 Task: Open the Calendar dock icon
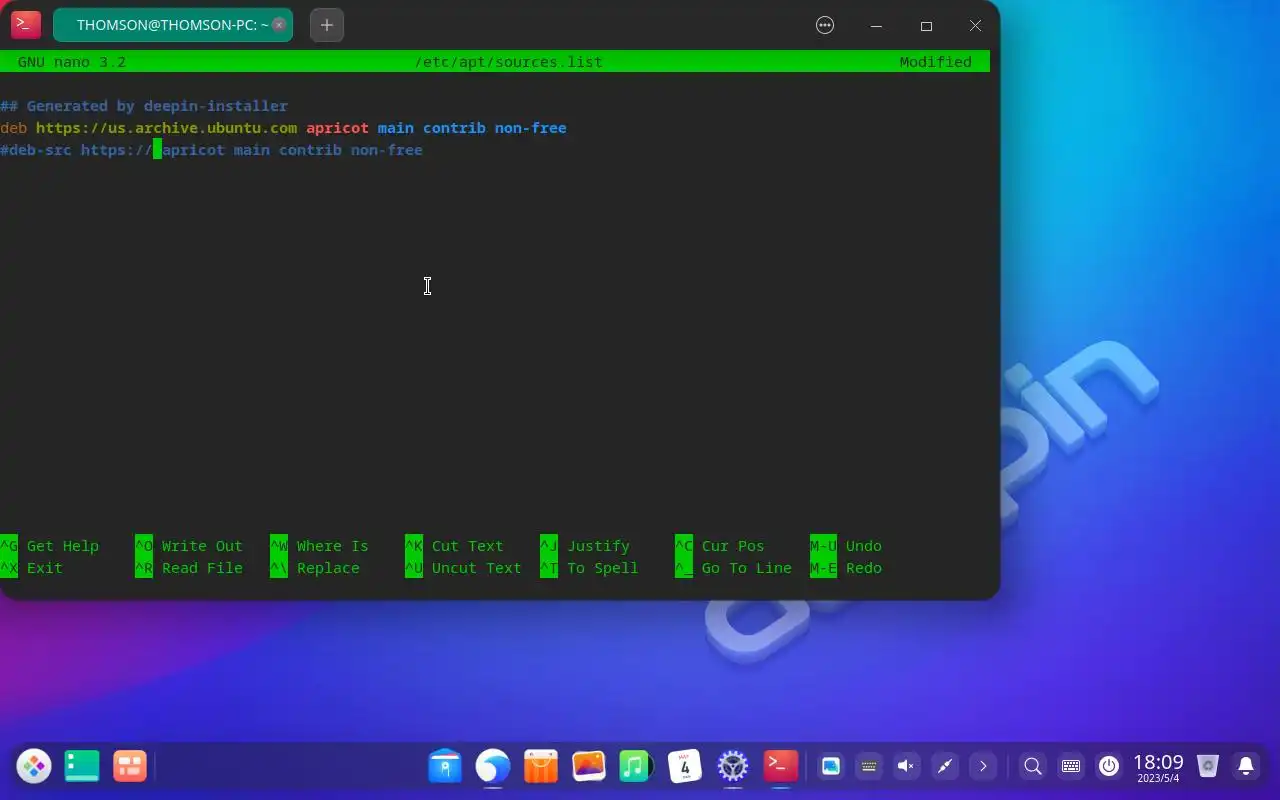pos(685,767)
